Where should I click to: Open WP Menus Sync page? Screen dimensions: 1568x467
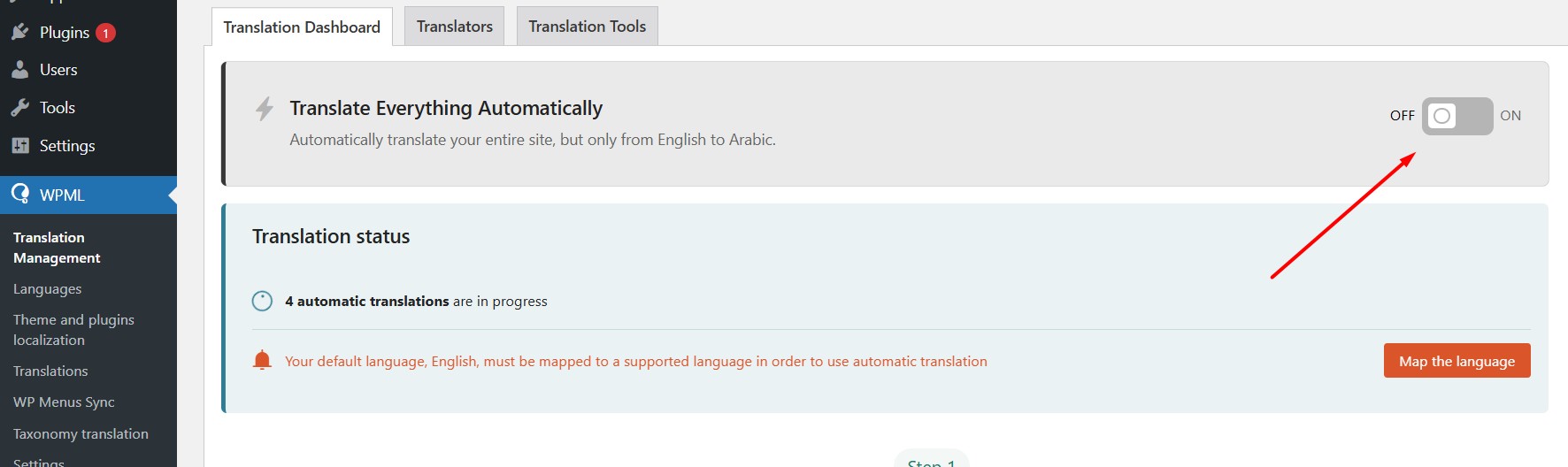64,402
